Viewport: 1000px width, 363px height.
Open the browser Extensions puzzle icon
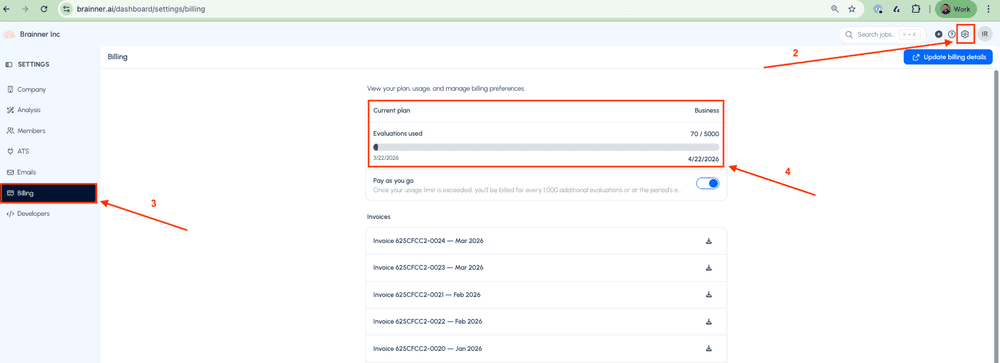(916, 9)
